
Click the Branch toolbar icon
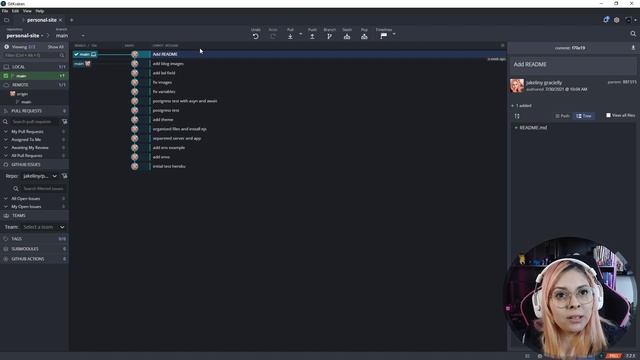click(329, 36)
